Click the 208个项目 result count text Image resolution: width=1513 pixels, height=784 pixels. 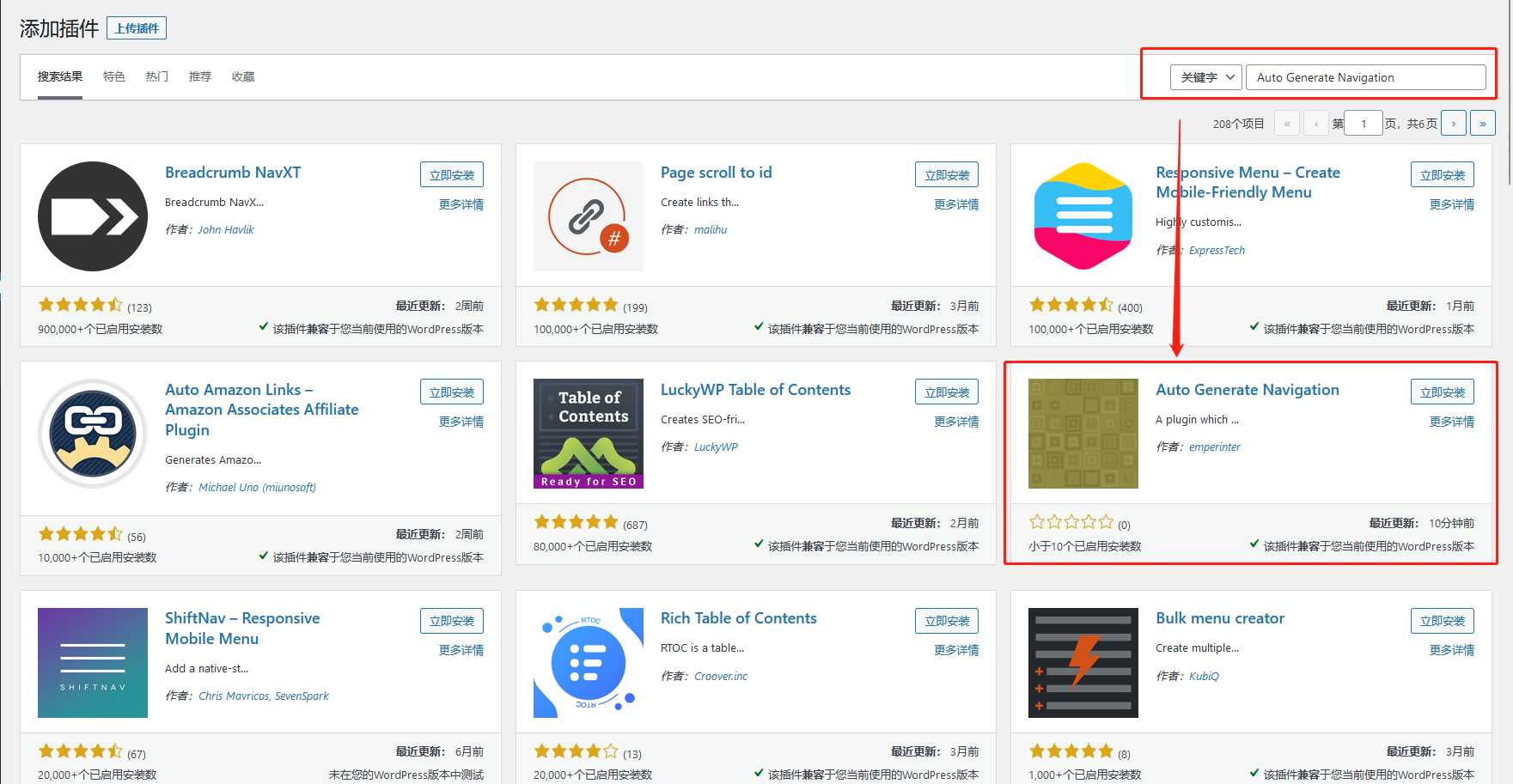1238,124
